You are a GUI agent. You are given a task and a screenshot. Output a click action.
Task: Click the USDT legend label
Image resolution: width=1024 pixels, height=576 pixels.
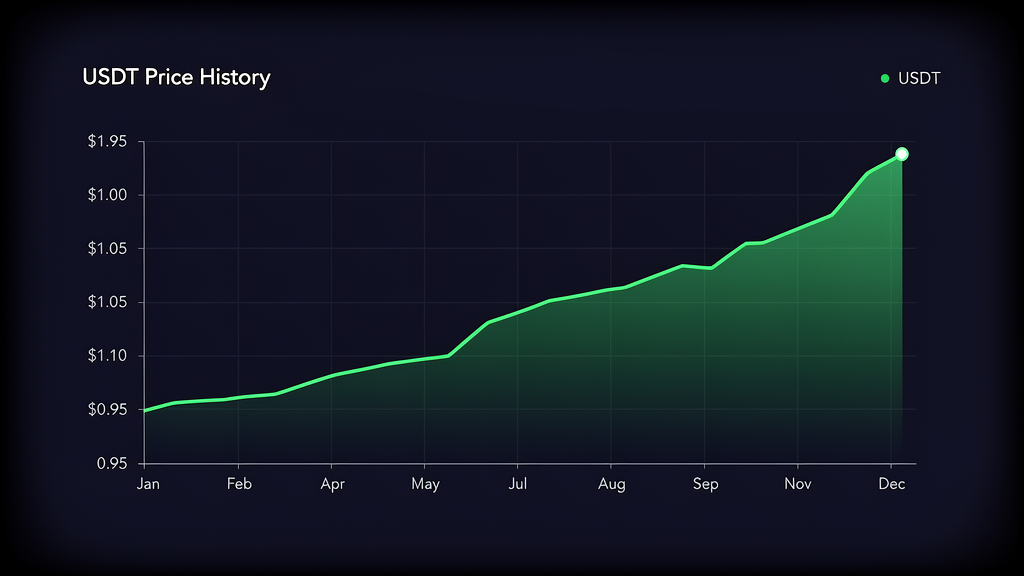coord(919,78)
